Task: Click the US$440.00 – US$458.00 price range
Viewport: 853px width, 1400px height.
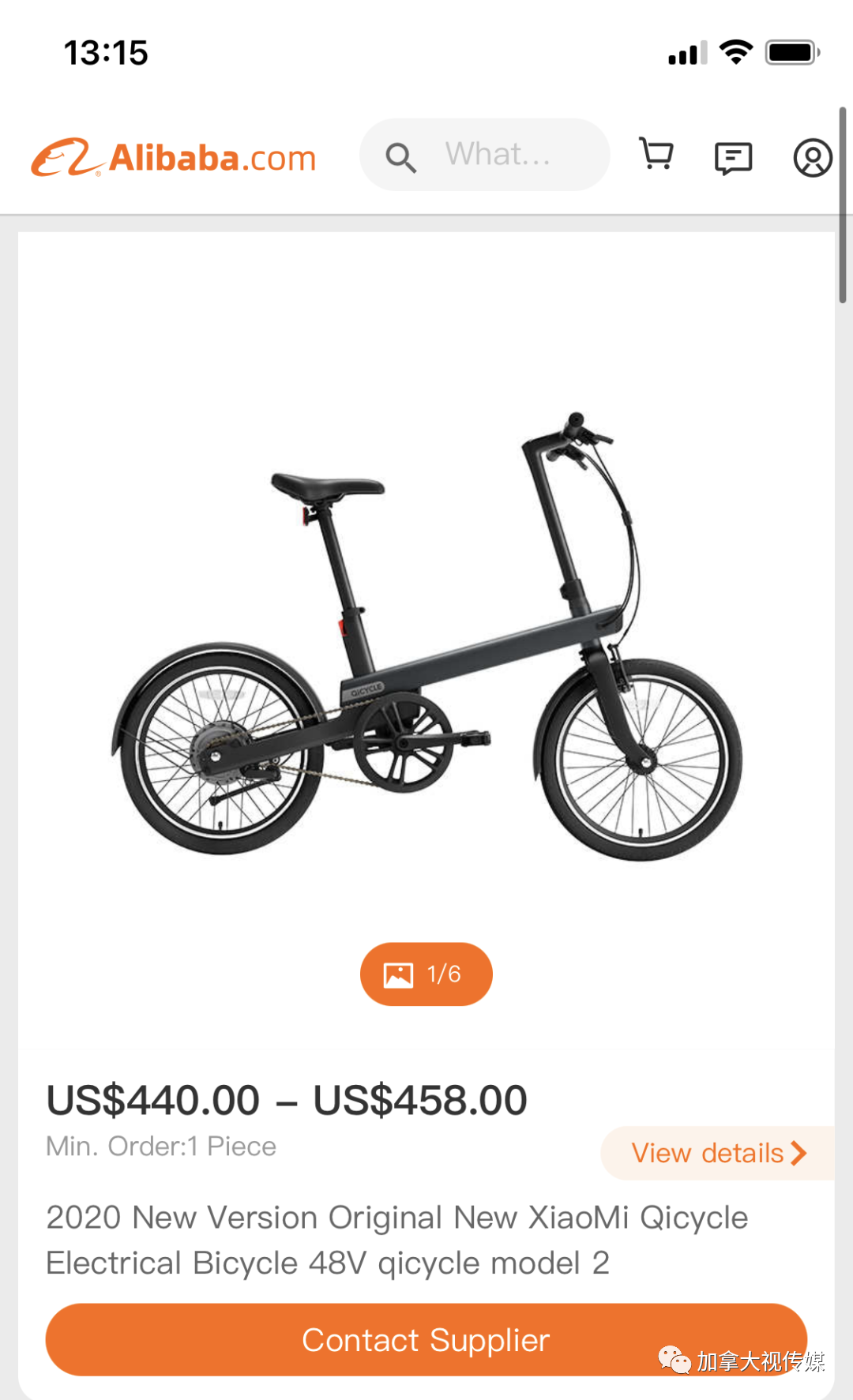Action: pyautogui.click(x=287, y=1100)
